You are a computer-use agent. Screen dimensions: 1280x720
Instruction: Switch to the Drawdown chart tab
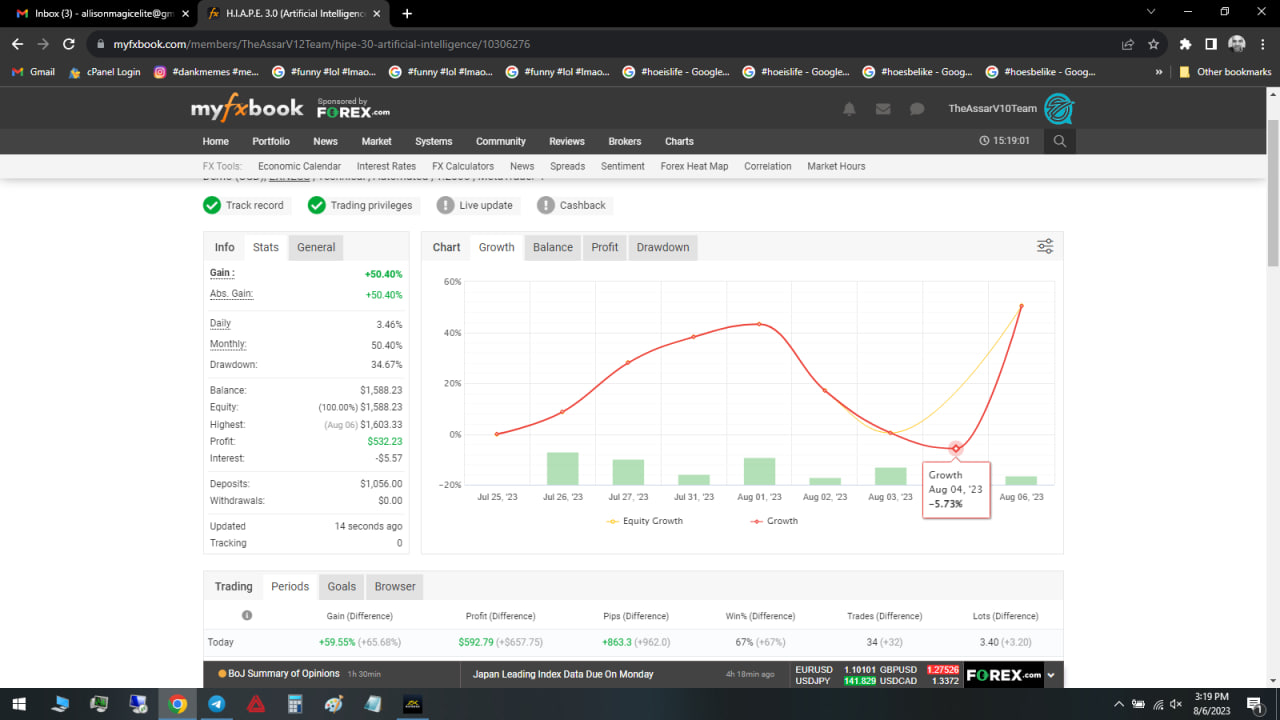click(x=663, y=247)
